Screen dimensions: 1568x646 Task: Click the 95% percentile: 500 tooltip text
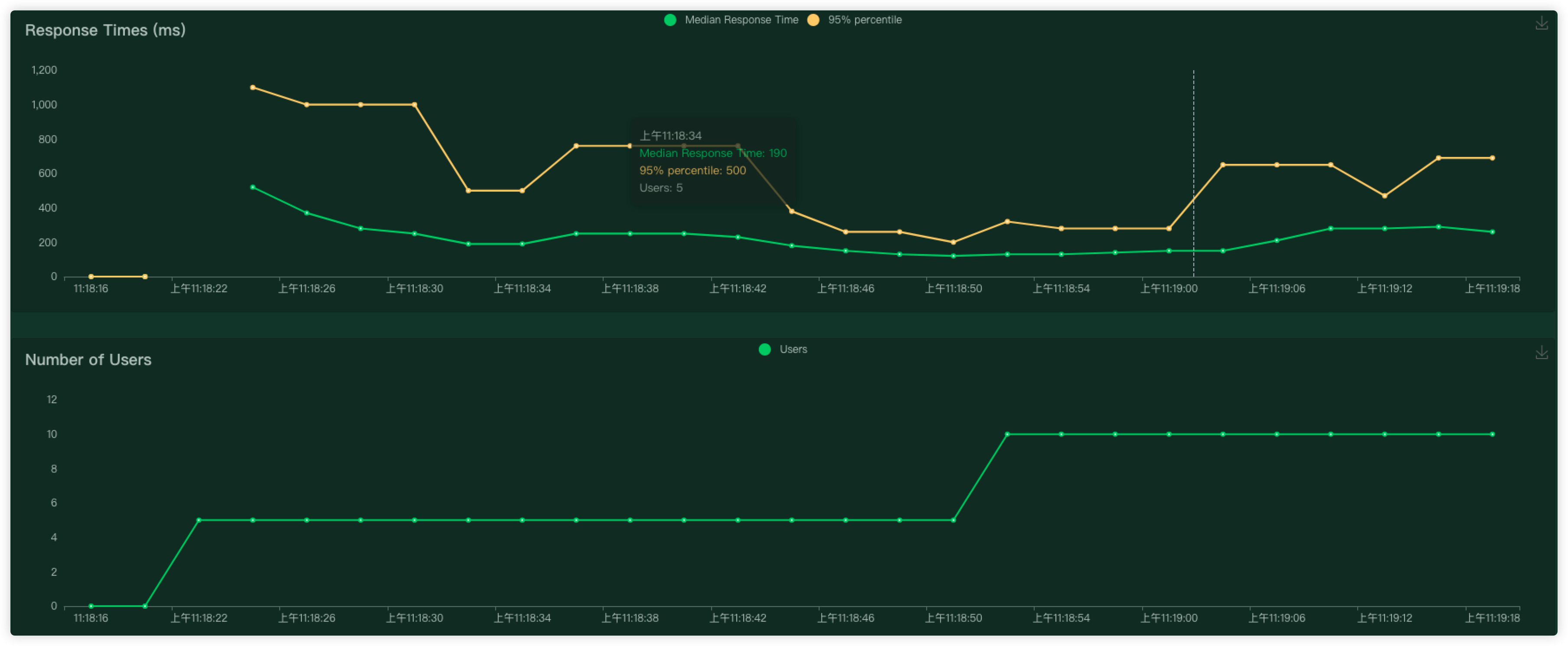693,170
